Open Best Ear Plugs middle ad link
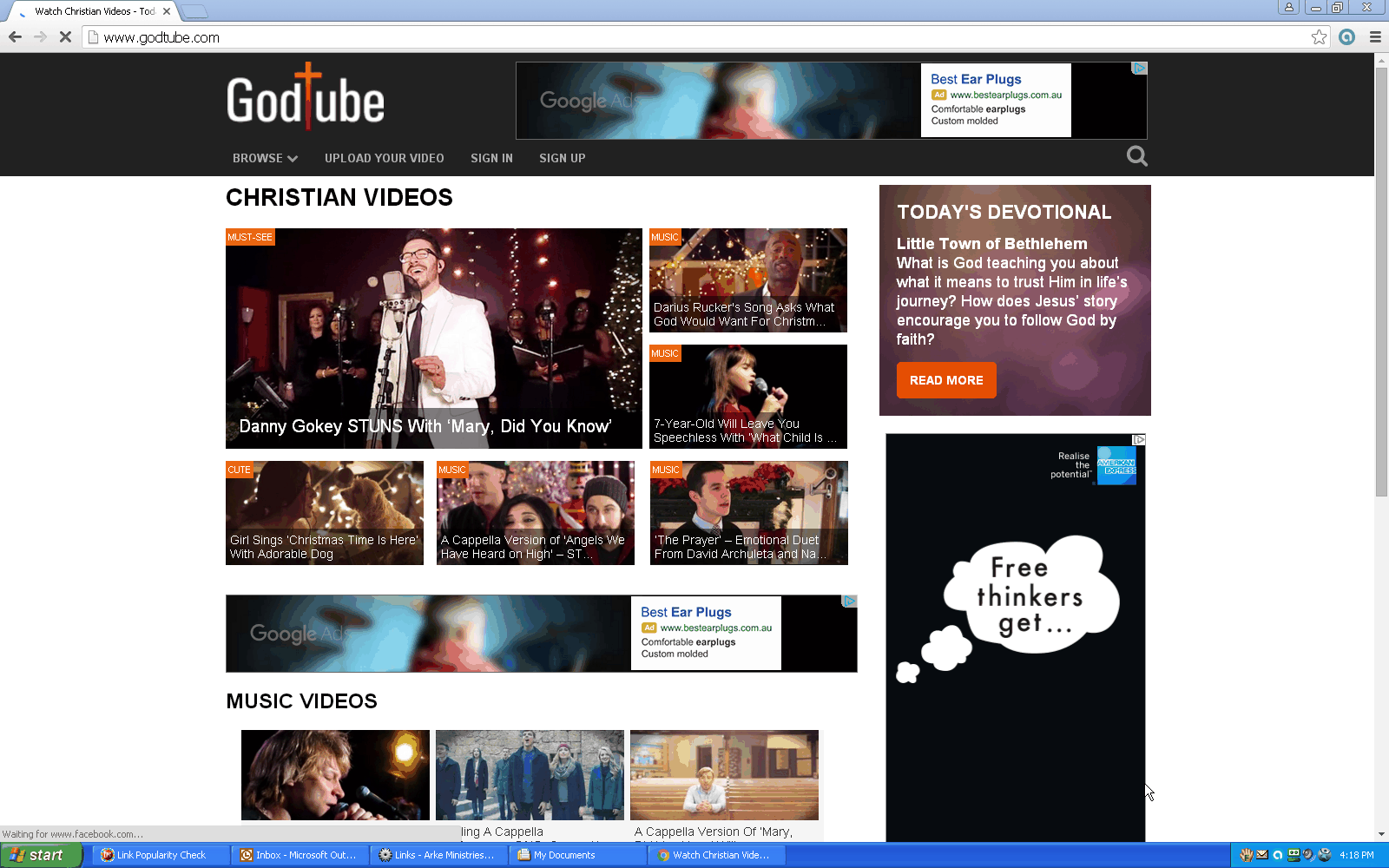Viewport: 1389px width, 868px height. 686,612
